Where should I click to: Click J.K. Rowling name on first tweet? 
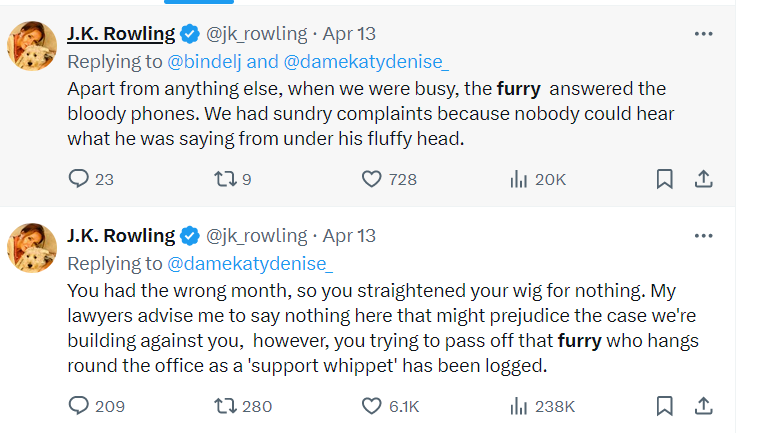(121, 34)
